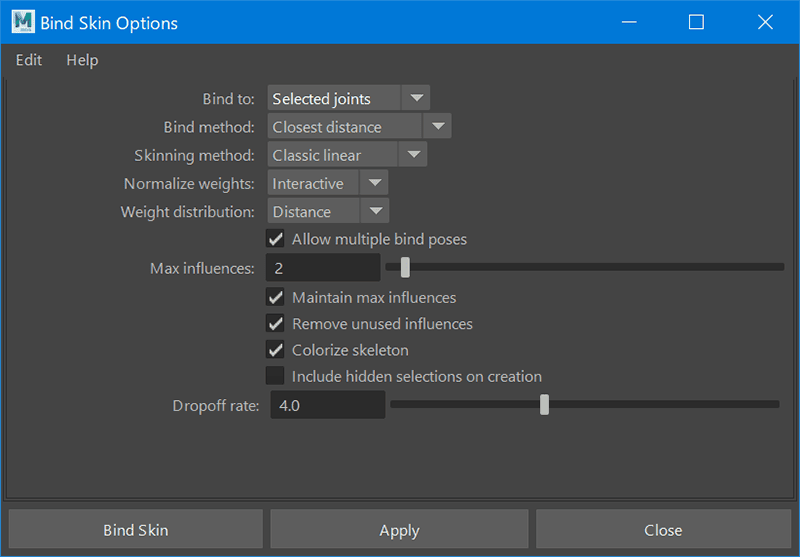Open the Edit menu
Image resolution: width=800 pixels, height=557 pixels.
click(29, 60)
